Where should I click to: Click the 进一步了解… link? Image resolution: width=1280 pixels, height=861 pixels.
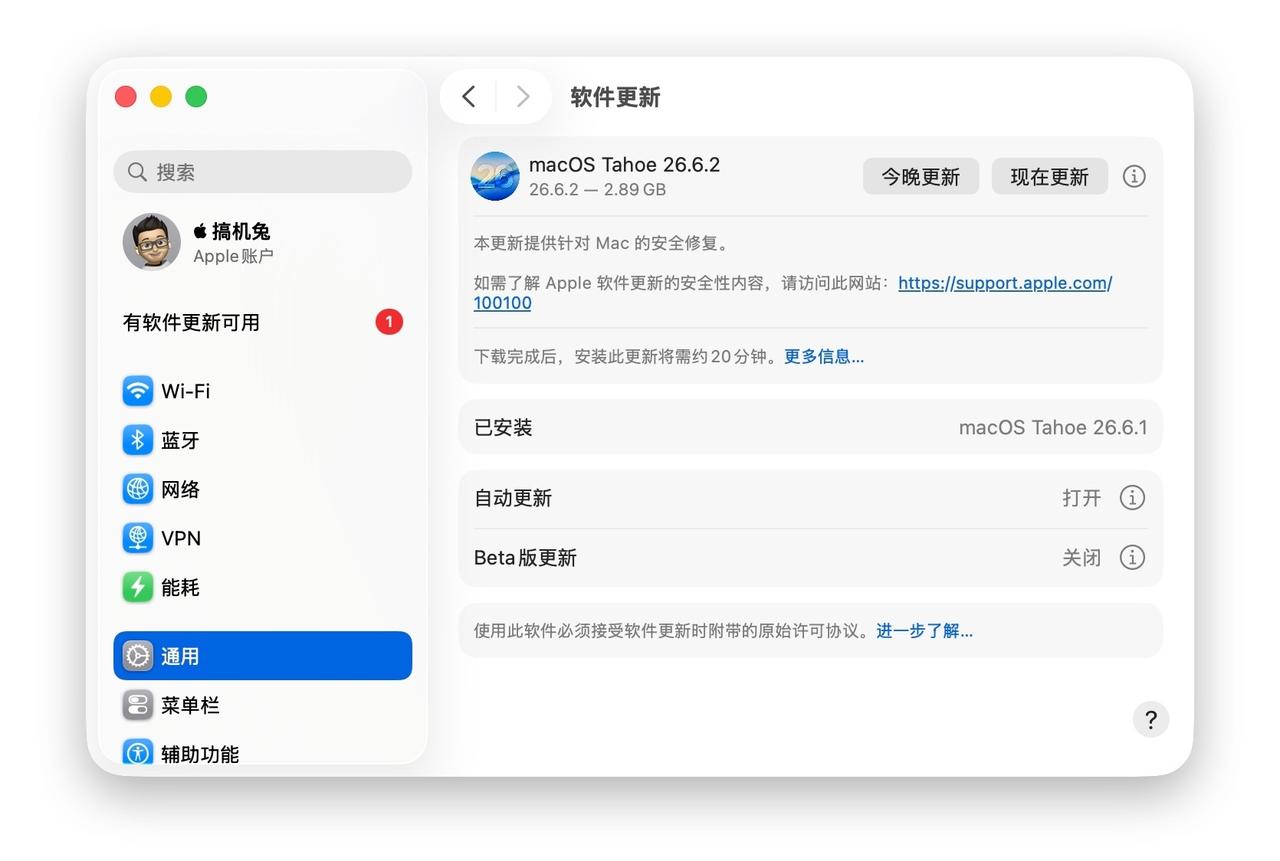pyautogui.click(x=925, y=630)
